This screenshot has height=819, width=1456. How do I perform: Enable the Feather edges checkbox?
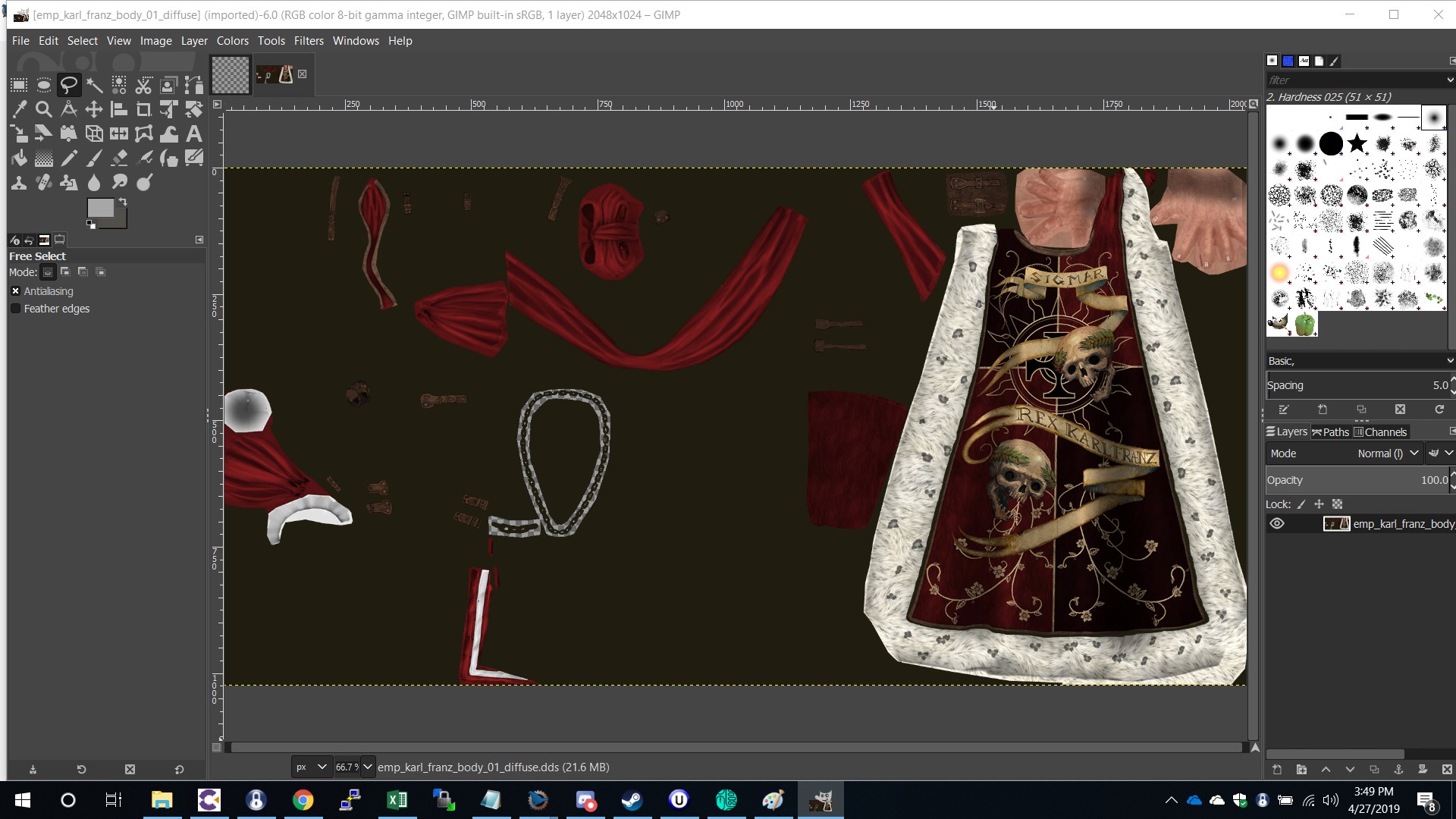15,309
